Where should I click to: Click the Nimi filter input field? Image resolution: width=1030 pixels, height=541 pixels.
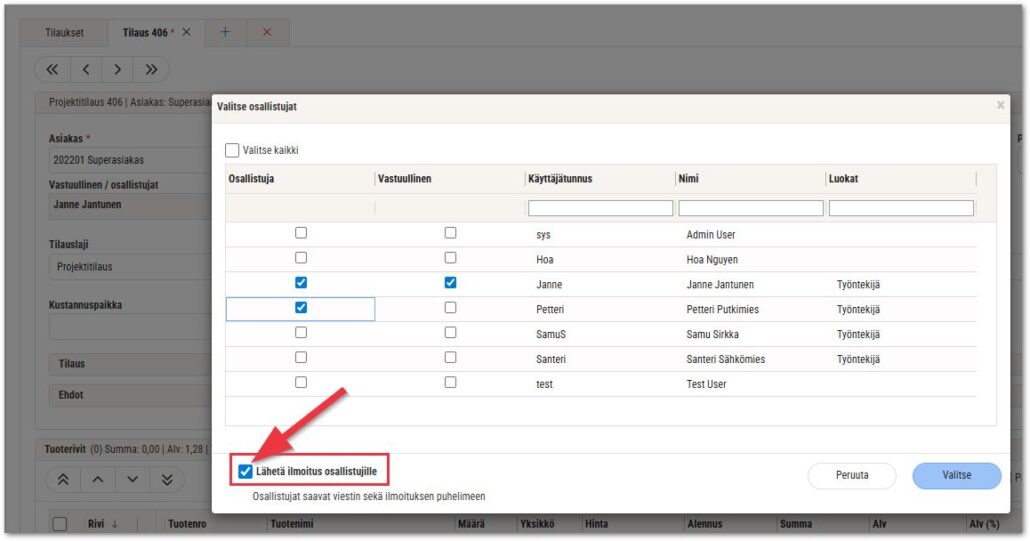point(750,209)
